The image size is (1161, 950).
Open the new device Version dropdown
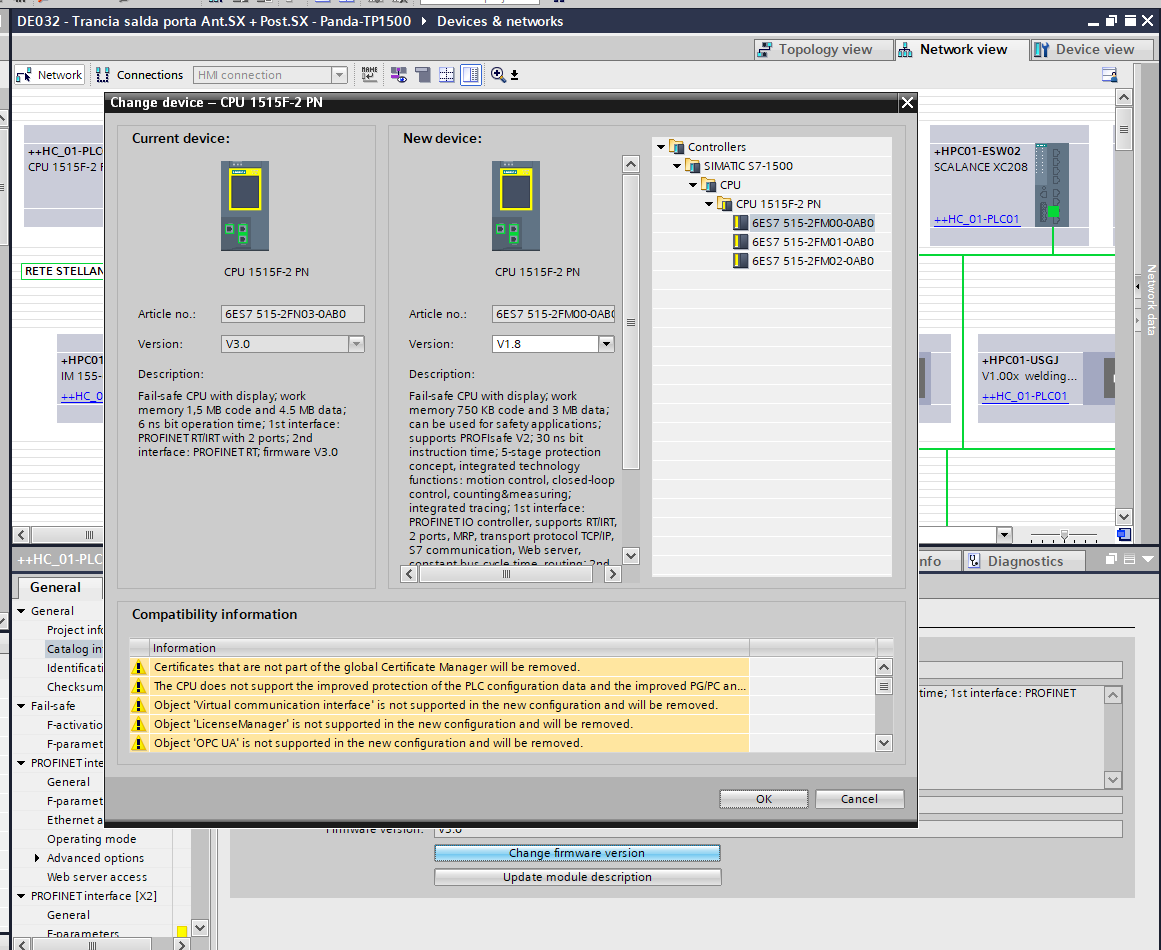[x=606, y=344]
